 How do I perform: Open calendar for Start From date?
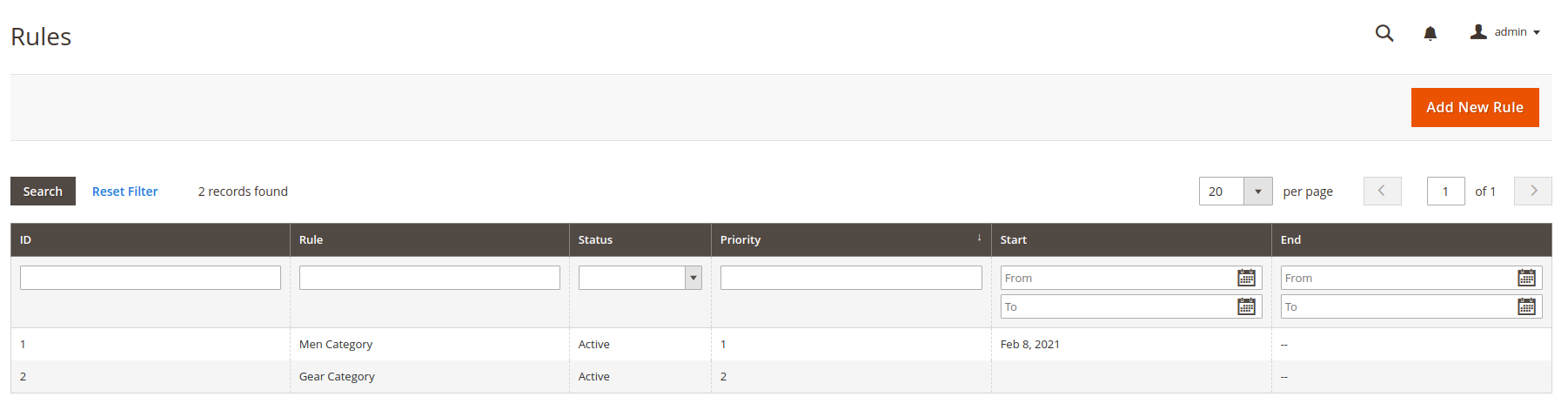[x=1246, y=278]
